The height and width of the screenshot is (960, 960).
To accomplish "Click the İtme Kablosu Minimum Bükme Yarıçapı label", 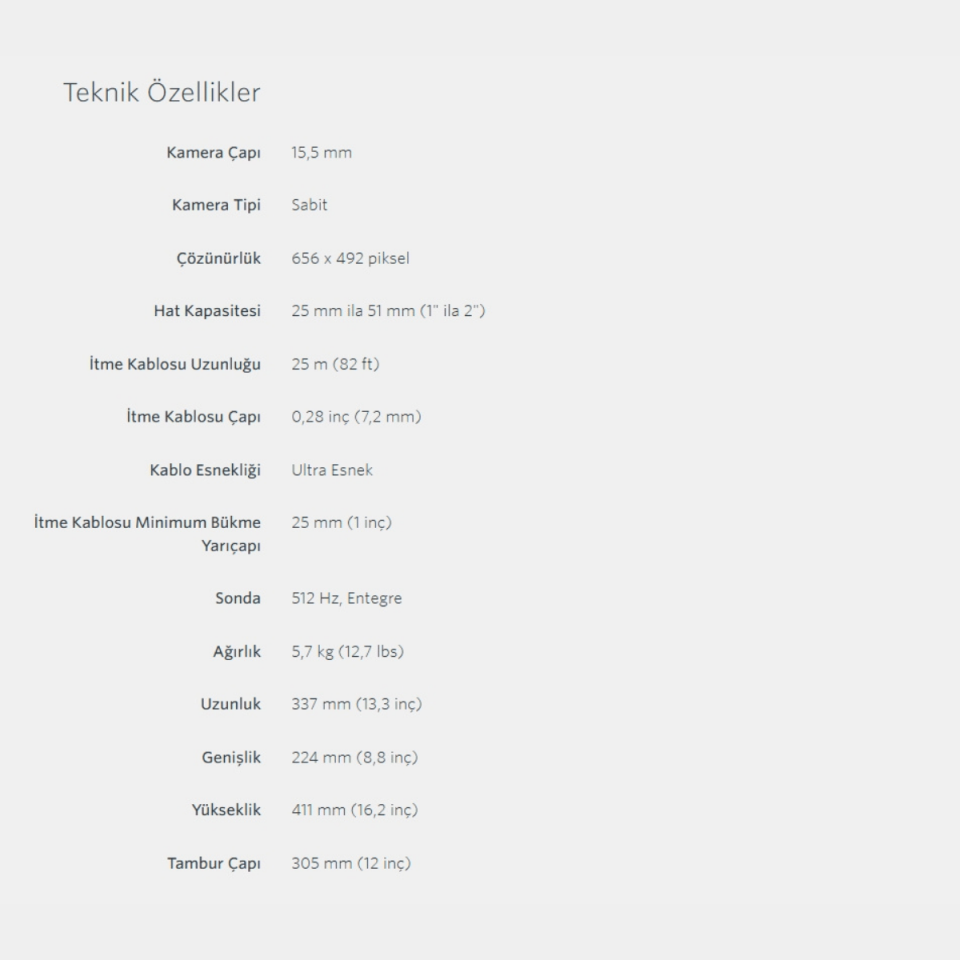I will point(147,534).
